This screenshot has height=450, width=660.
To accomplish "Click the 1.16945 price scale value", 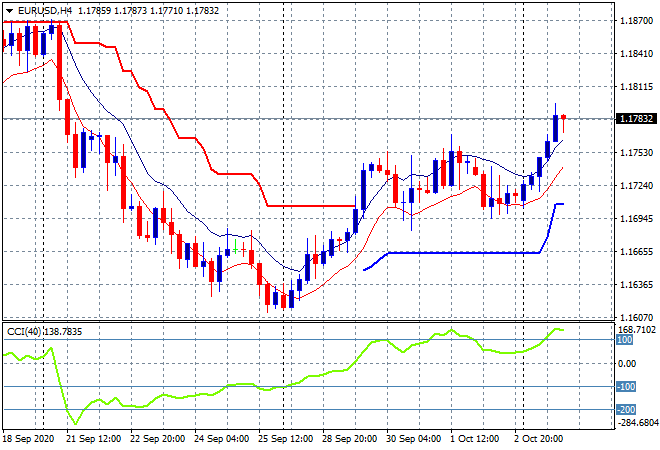I will coord(636,218).
